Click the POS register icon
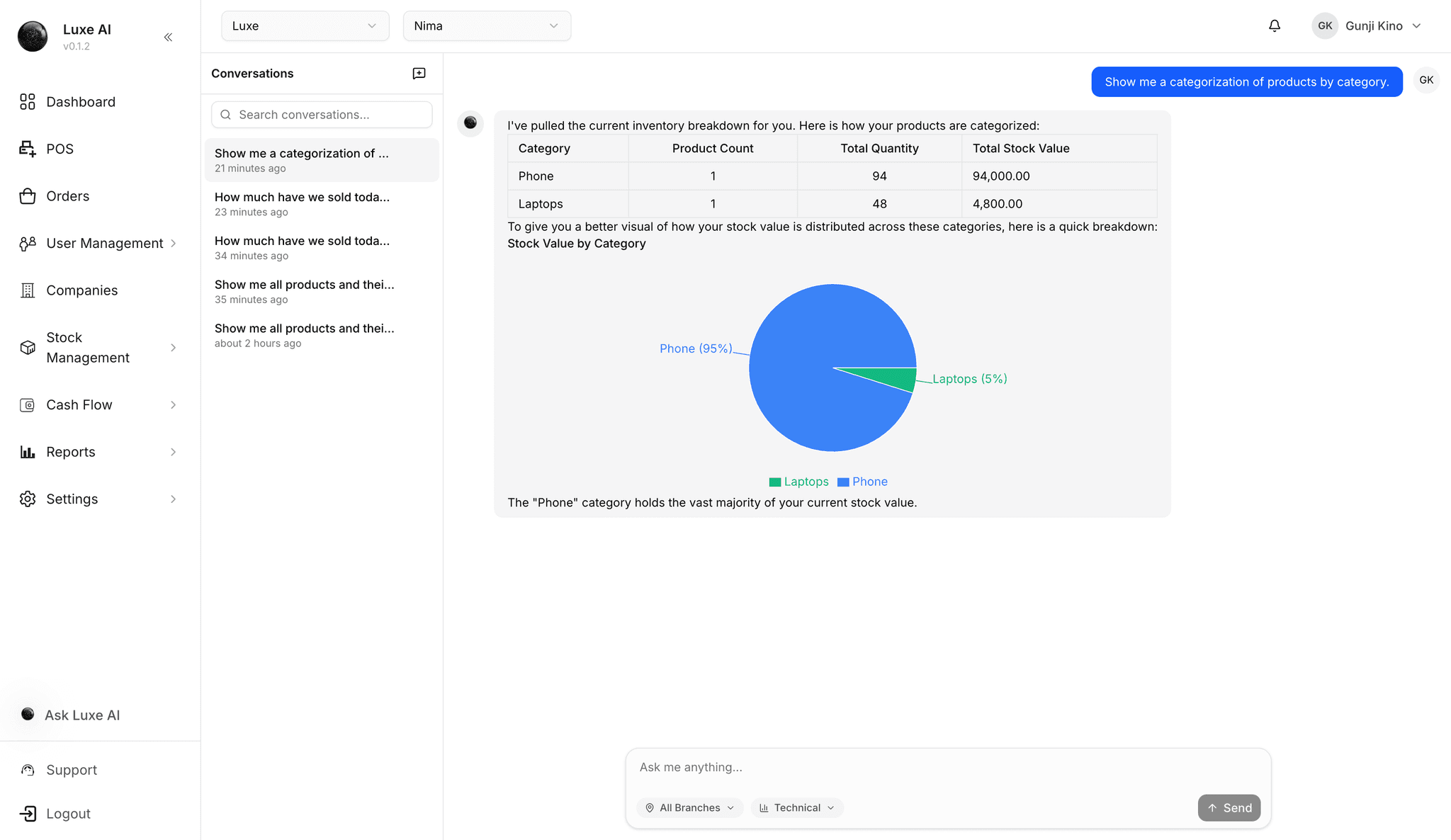Image resolution: width=1451 pixels, height=840 pixels. pos(28,149)
